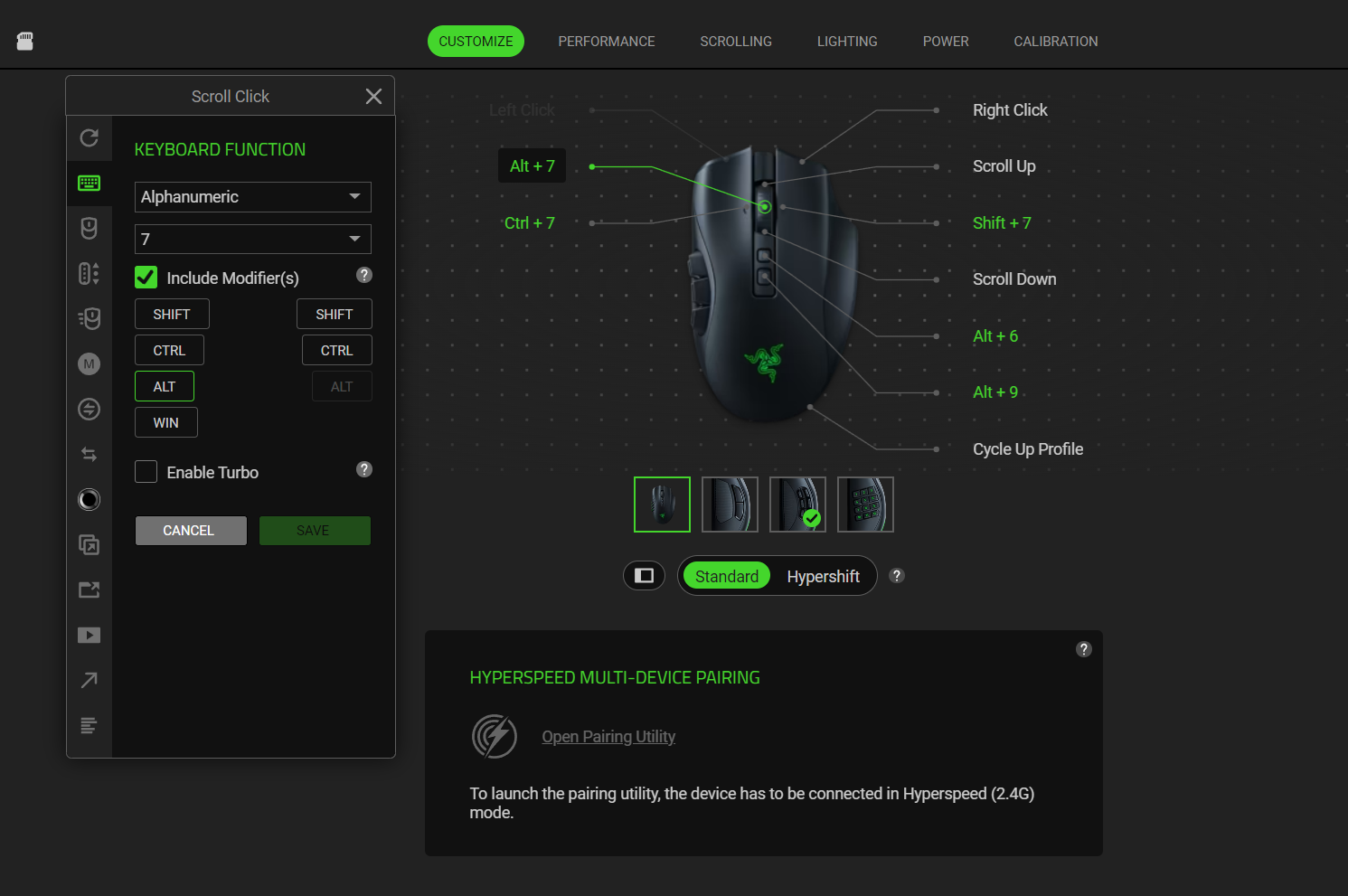Open help for Enable Turbo
The height and width of the screenshot is (896, 1348).
[364, 469]
